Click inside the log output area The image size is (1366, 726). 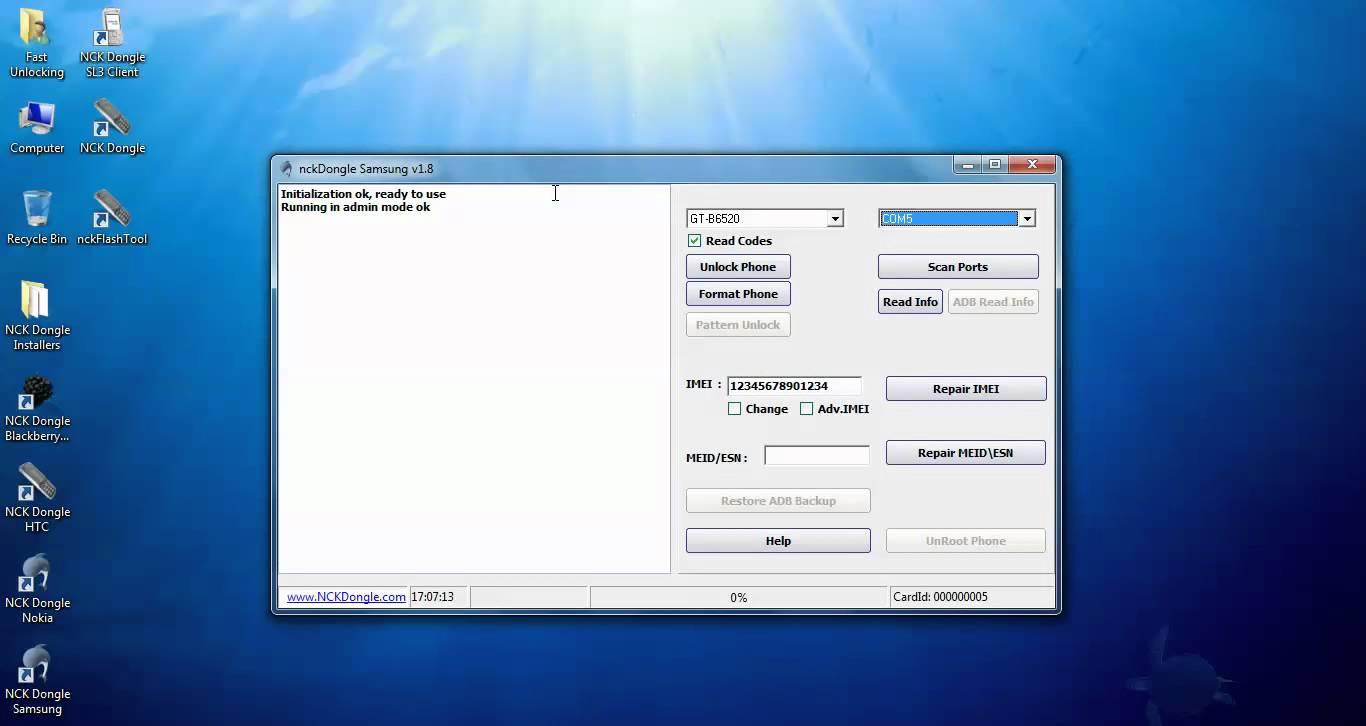[x=474, y=379]
